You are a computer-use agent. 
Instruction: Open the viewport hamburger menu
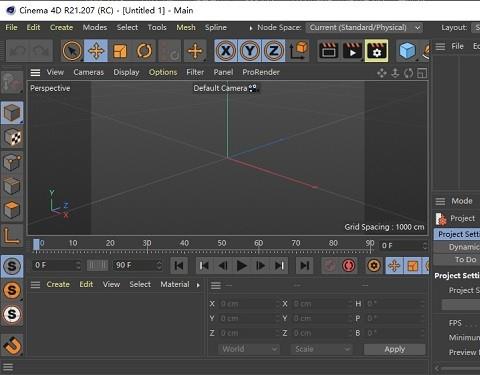click(35, 72)
